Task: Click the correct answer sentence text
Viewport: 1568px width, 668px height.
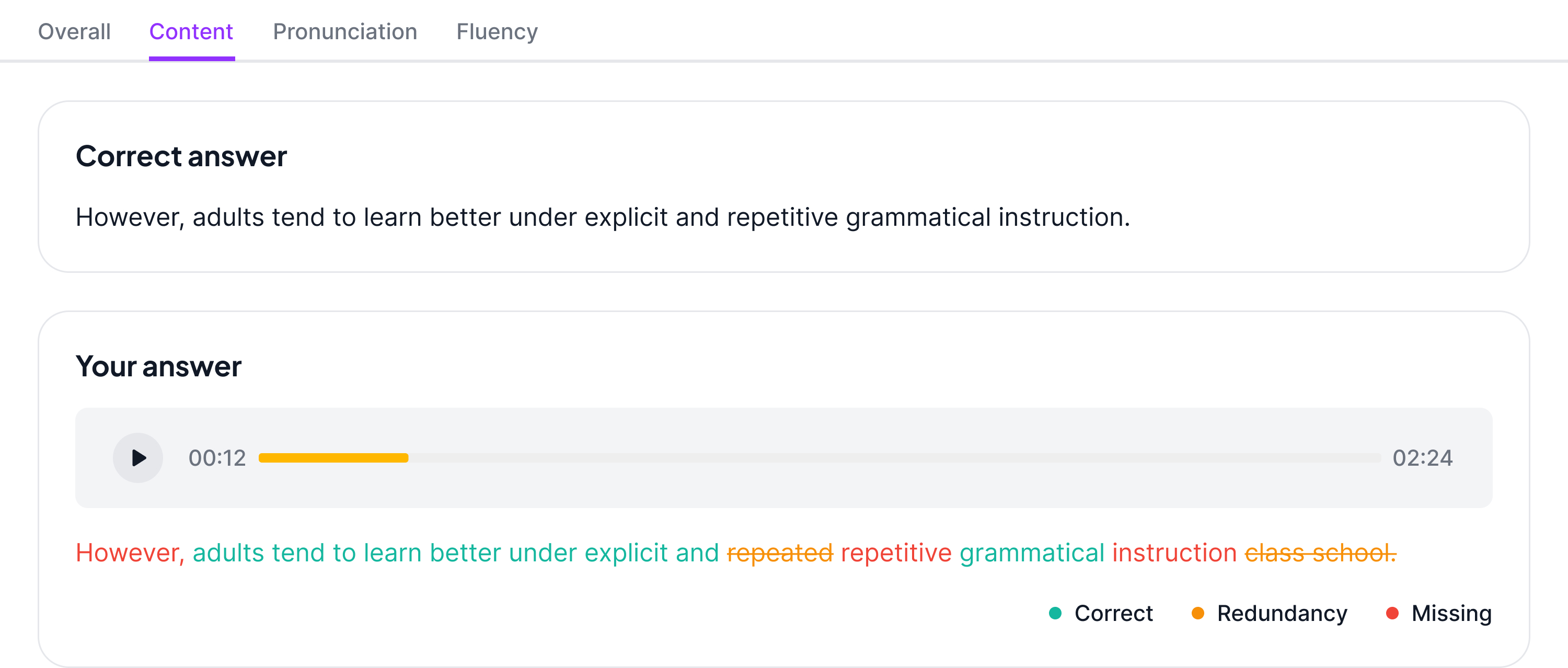Action: (603, 218)
